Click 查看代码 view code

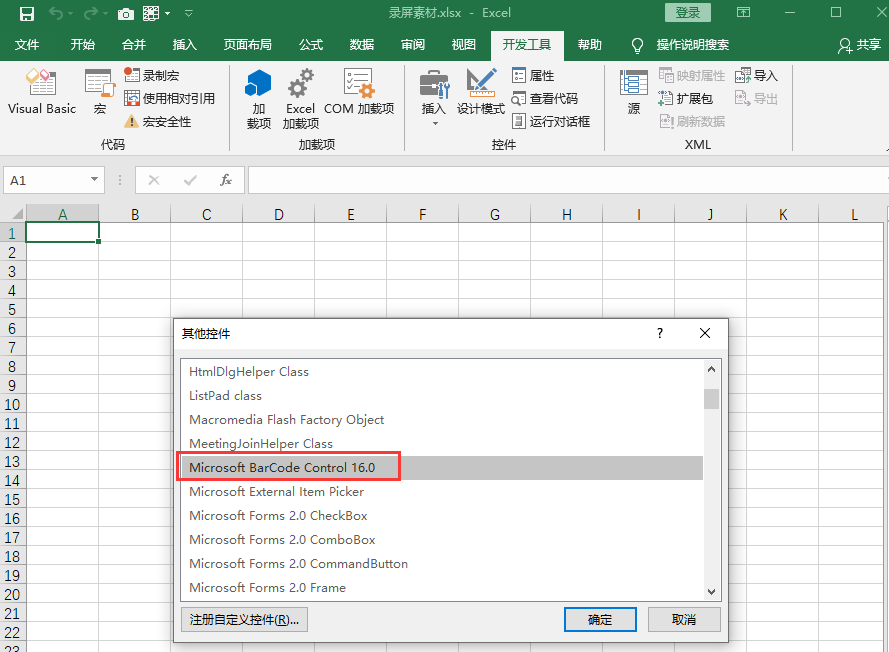pyautogui.click(x=544, y=99)
